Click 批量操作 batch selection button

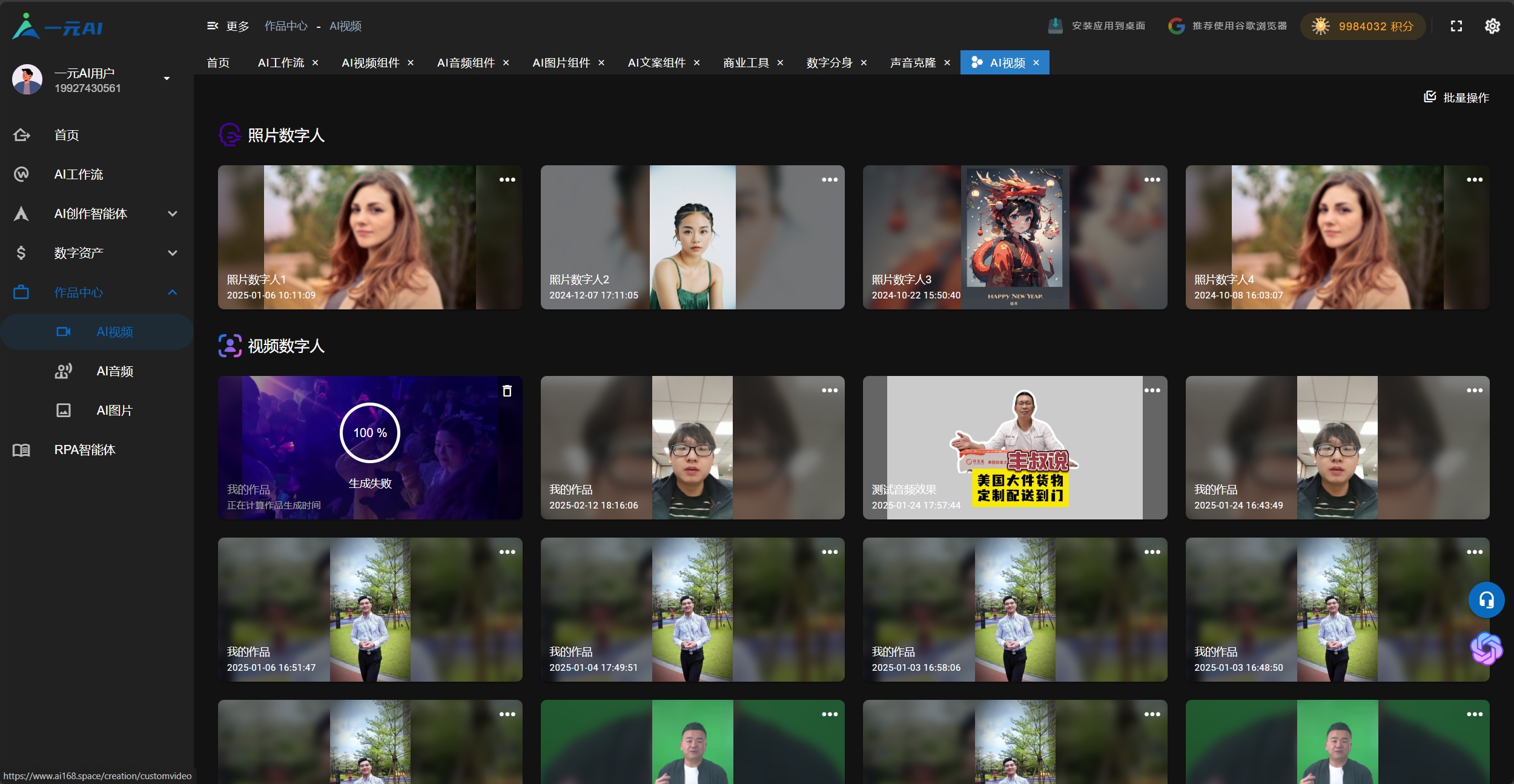(x=1456, y=97)
